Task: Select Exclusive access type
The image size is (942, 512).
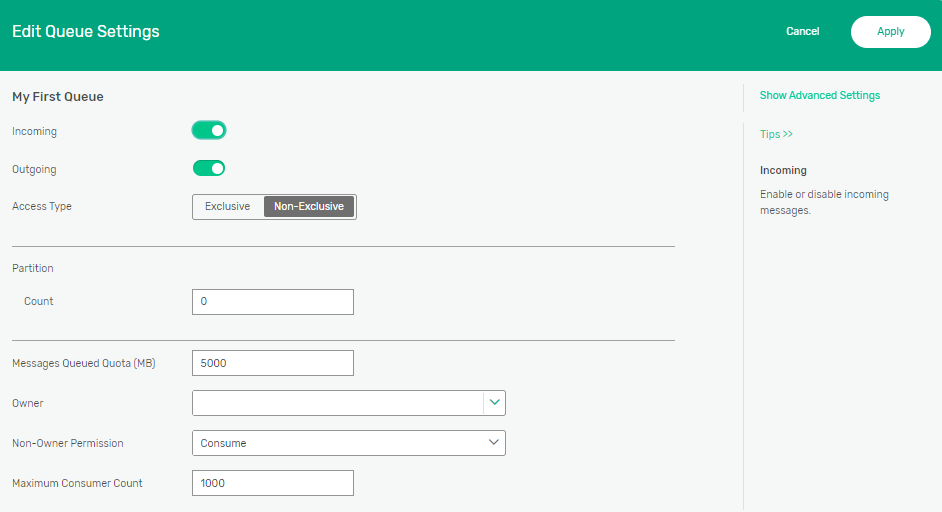Action: [228, 207]
